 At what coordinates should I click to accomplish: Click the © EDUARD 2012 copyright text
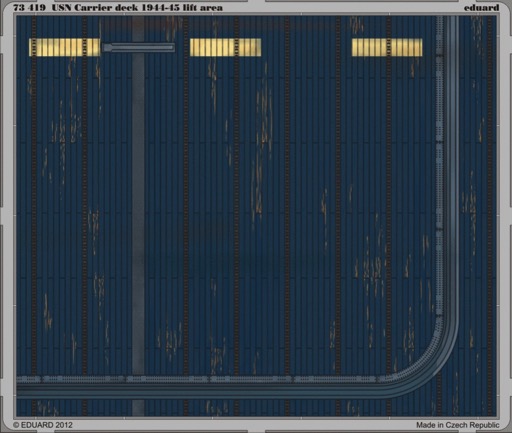(43, 425)
